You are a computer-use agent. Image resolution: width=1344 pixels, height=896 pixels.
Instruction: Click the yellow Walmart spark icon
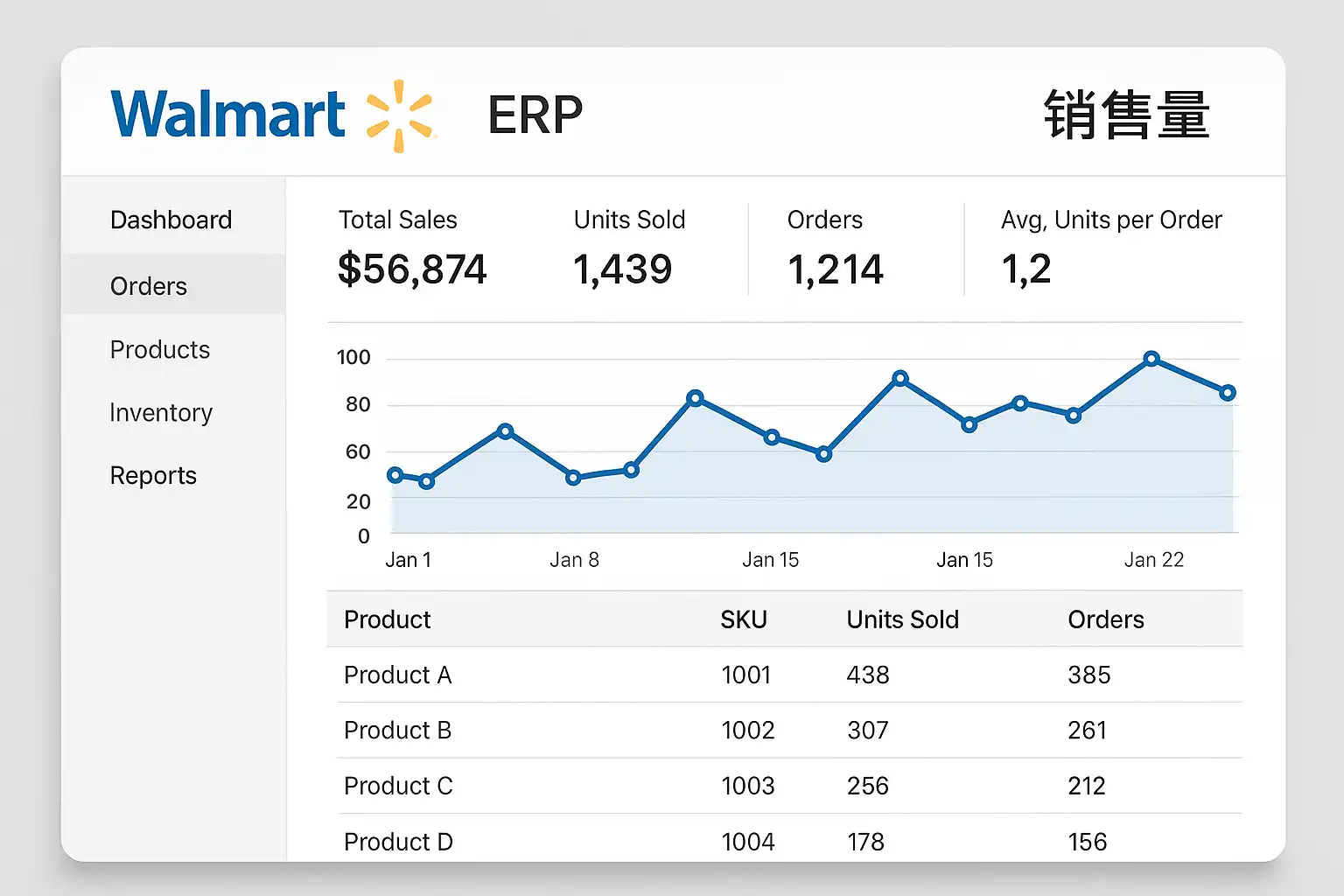pyautogui.click(x=401, y=115)
